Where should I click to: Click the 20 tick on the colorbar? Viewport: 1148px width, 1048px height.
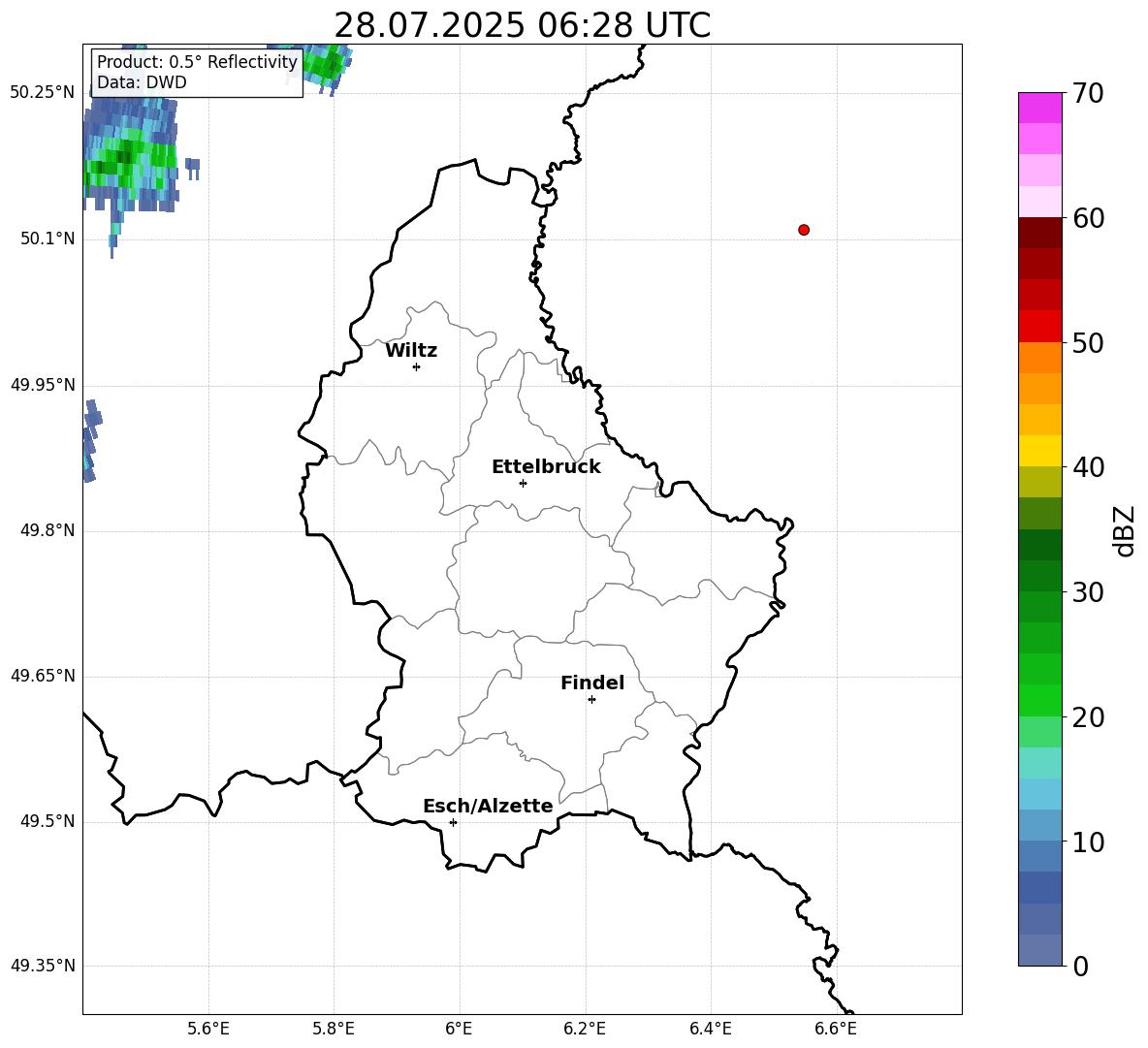coord(1087,717)
